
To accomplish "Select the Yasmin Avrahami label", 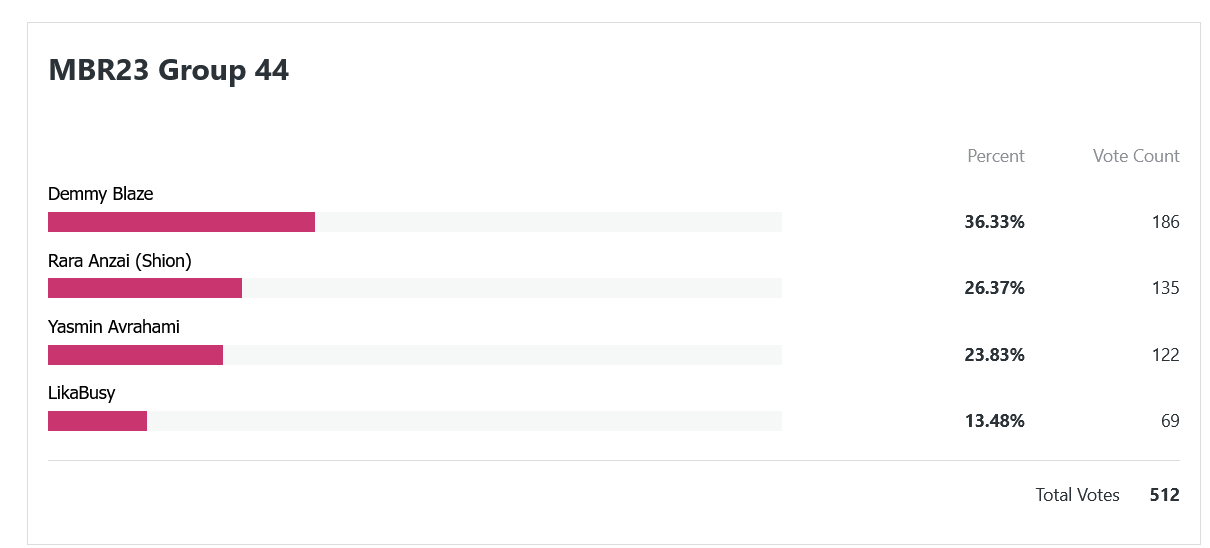I will (x=114, y=327).
